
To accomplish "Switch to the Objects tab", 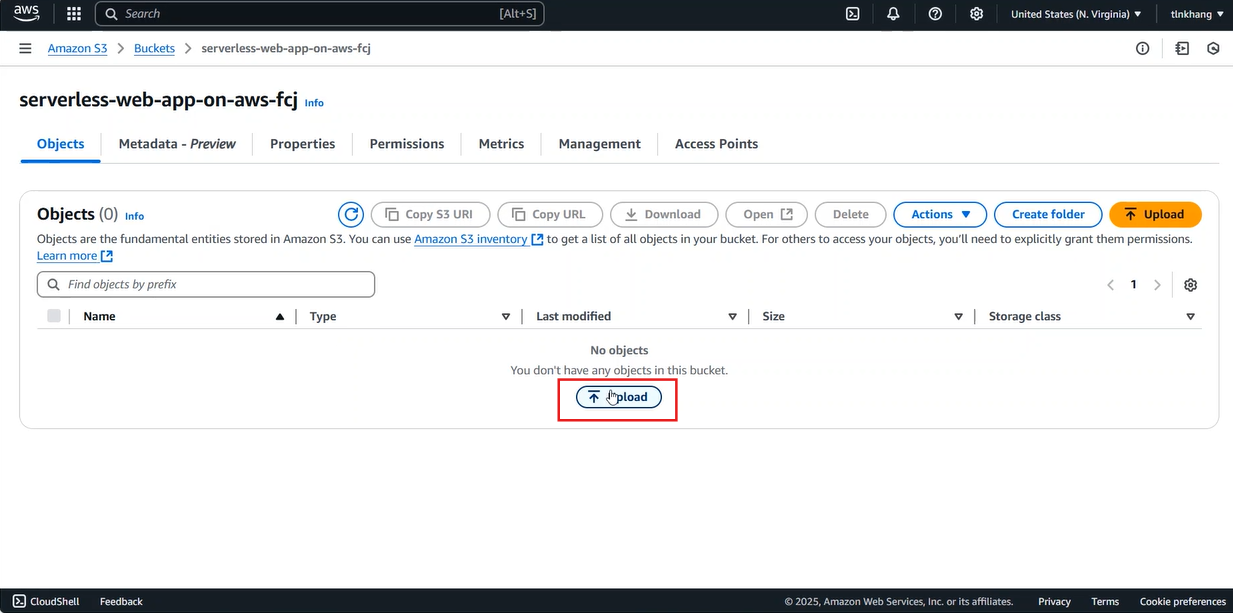I will pos(61,144).
